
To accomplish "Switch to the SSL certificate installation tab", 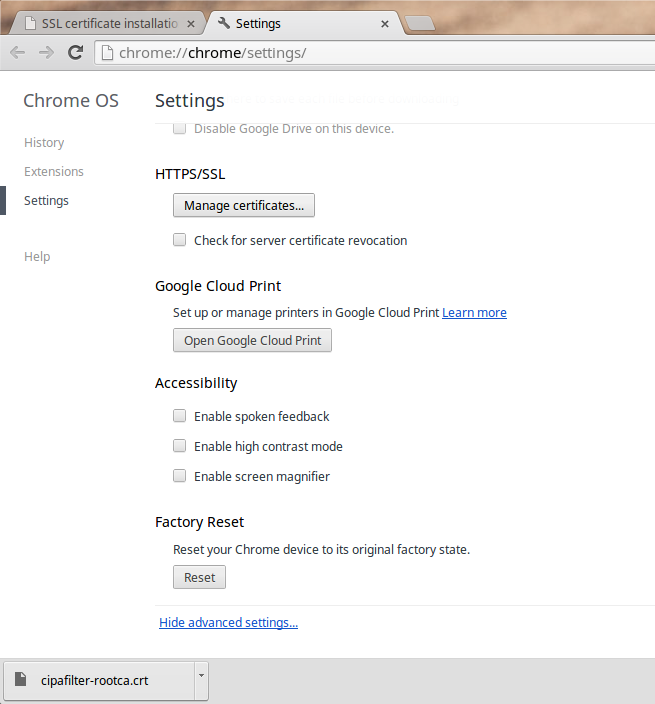I will click(108, 23).
